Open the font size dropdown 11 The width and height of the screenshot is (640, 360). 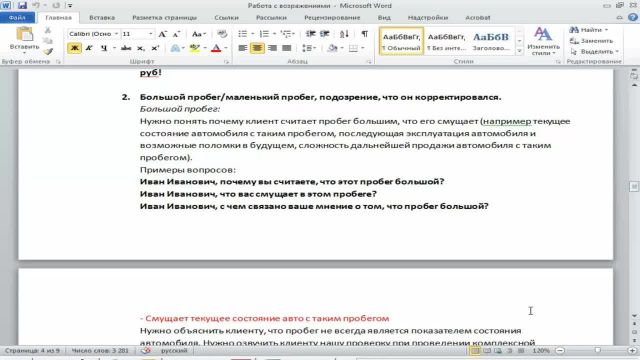[x=151, y=34]
